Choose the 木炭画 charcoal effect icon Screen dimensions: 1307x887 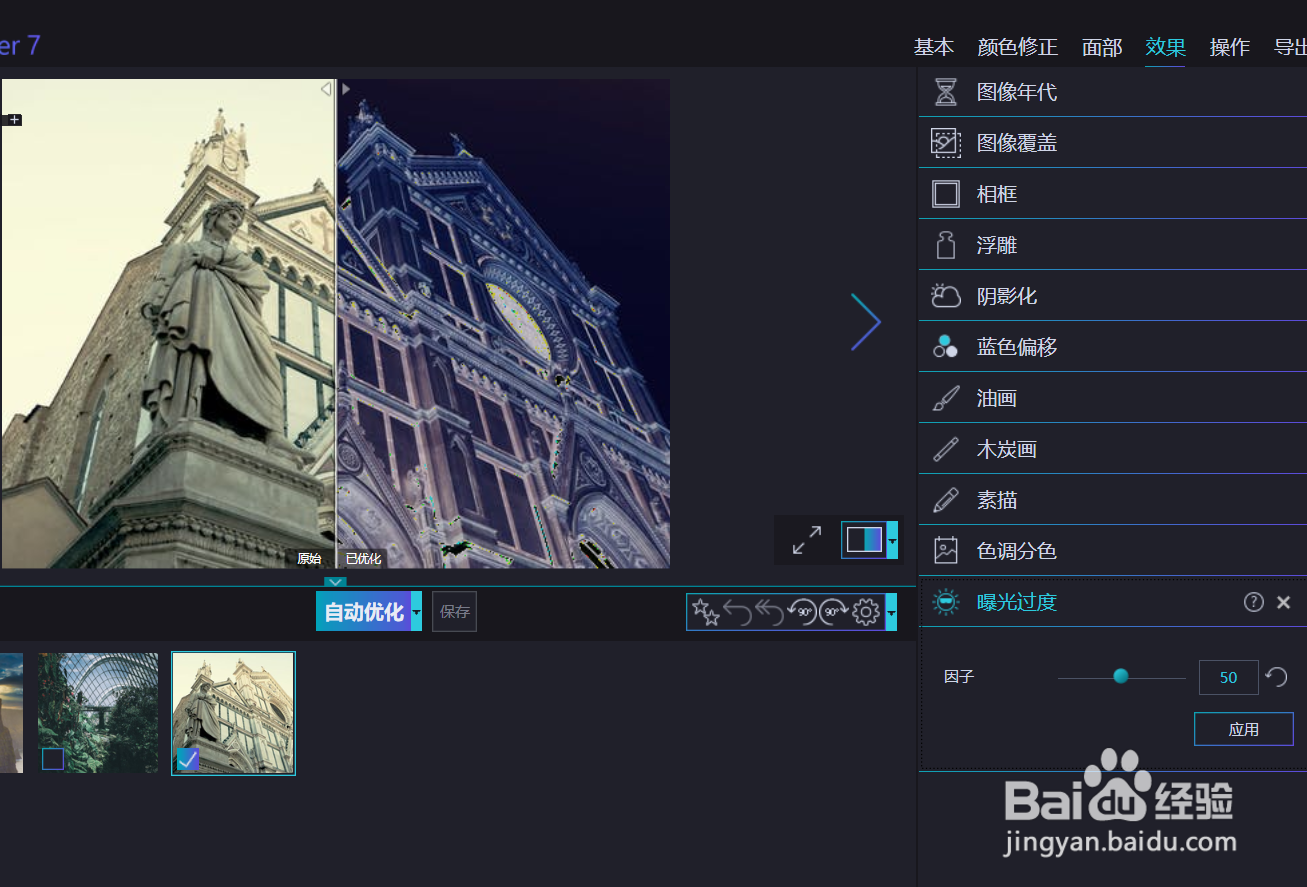(945, 449)
